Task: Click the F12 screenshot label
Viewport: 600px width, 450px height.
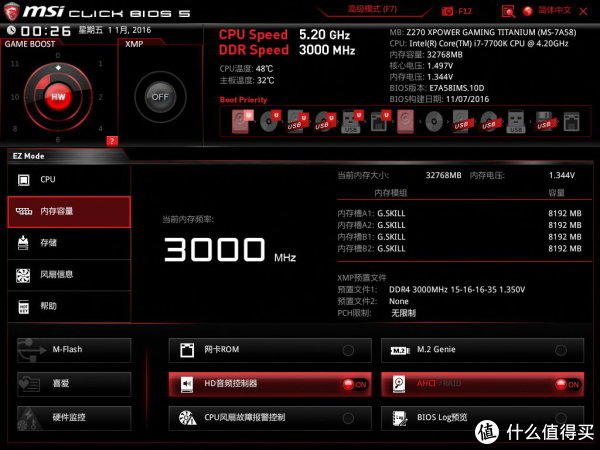Action: [465, 11]
